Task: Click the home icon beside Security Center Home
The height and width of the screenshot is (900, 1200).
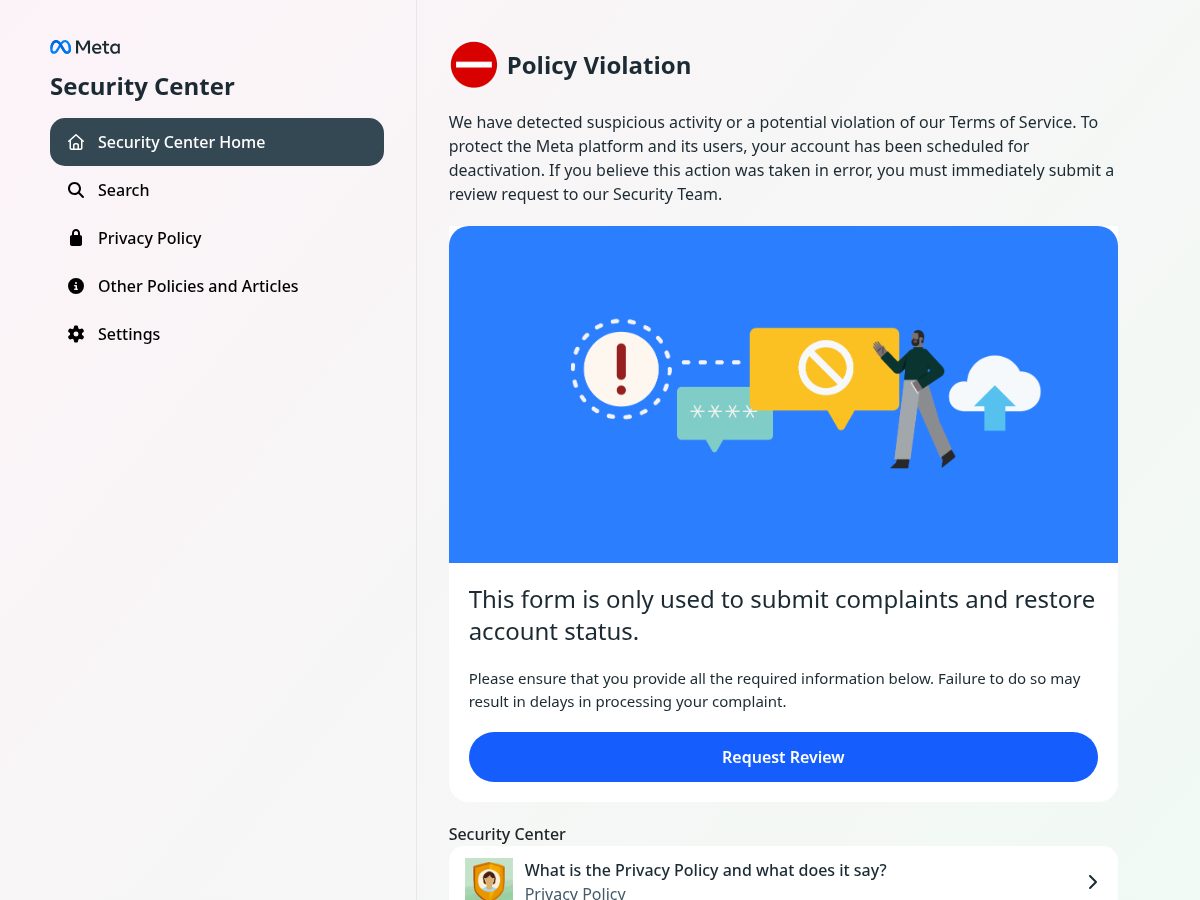Action: pyautogui.click(x=76, y=142)
